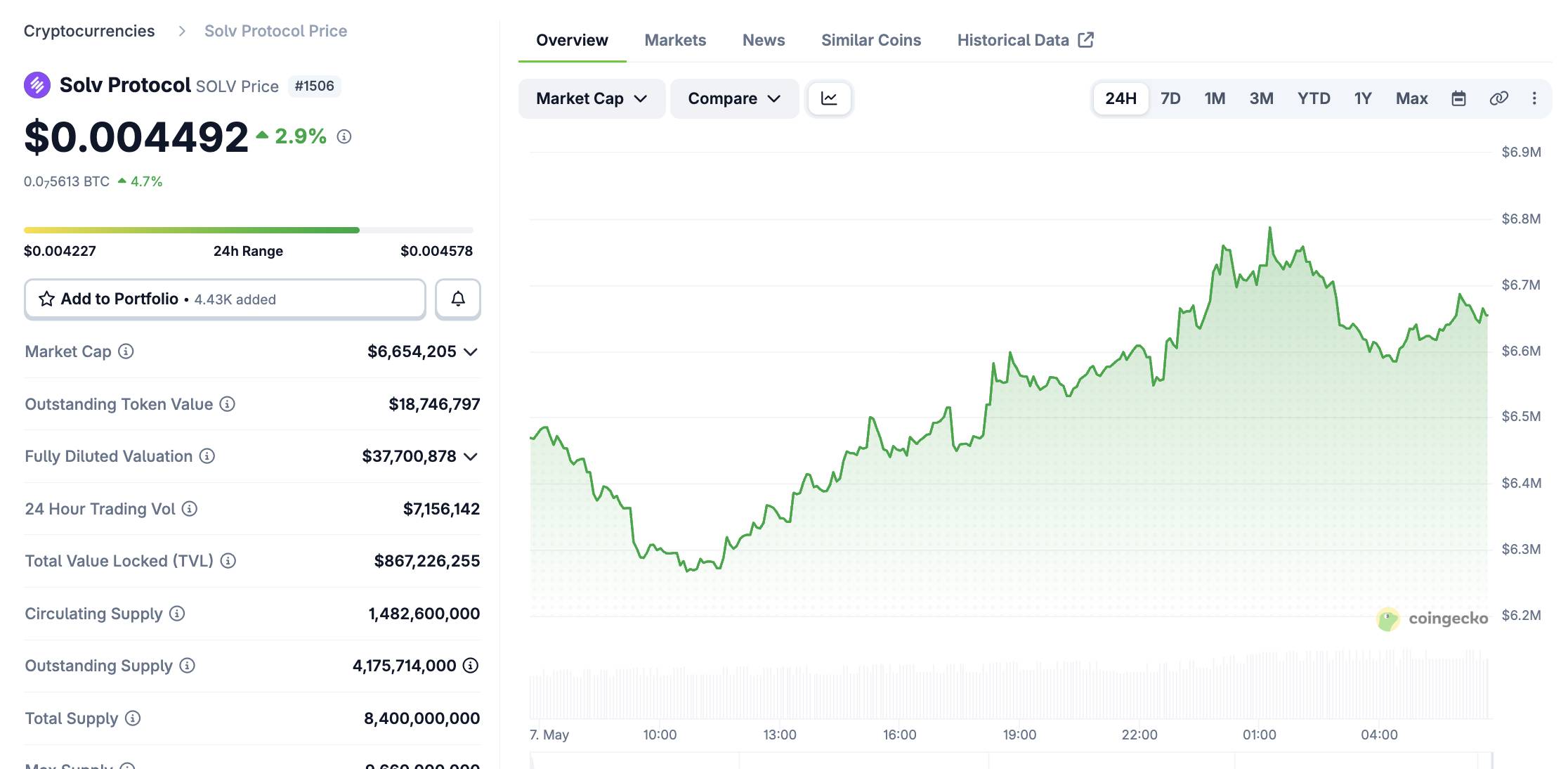Show Total Value Locked info tooltip
Viewport: 1568px width, 769px height.
(228, 560)
